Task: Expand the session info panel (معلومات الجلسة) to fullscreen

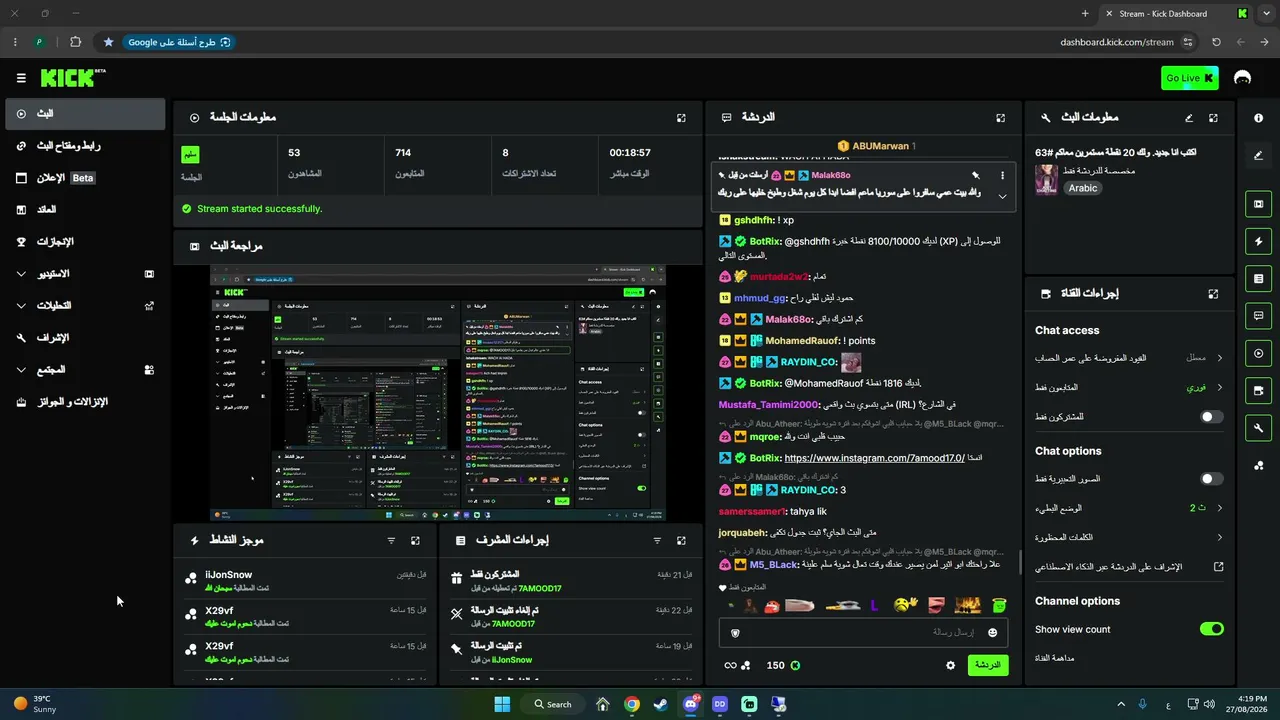Action: click(x=681, y=118)
